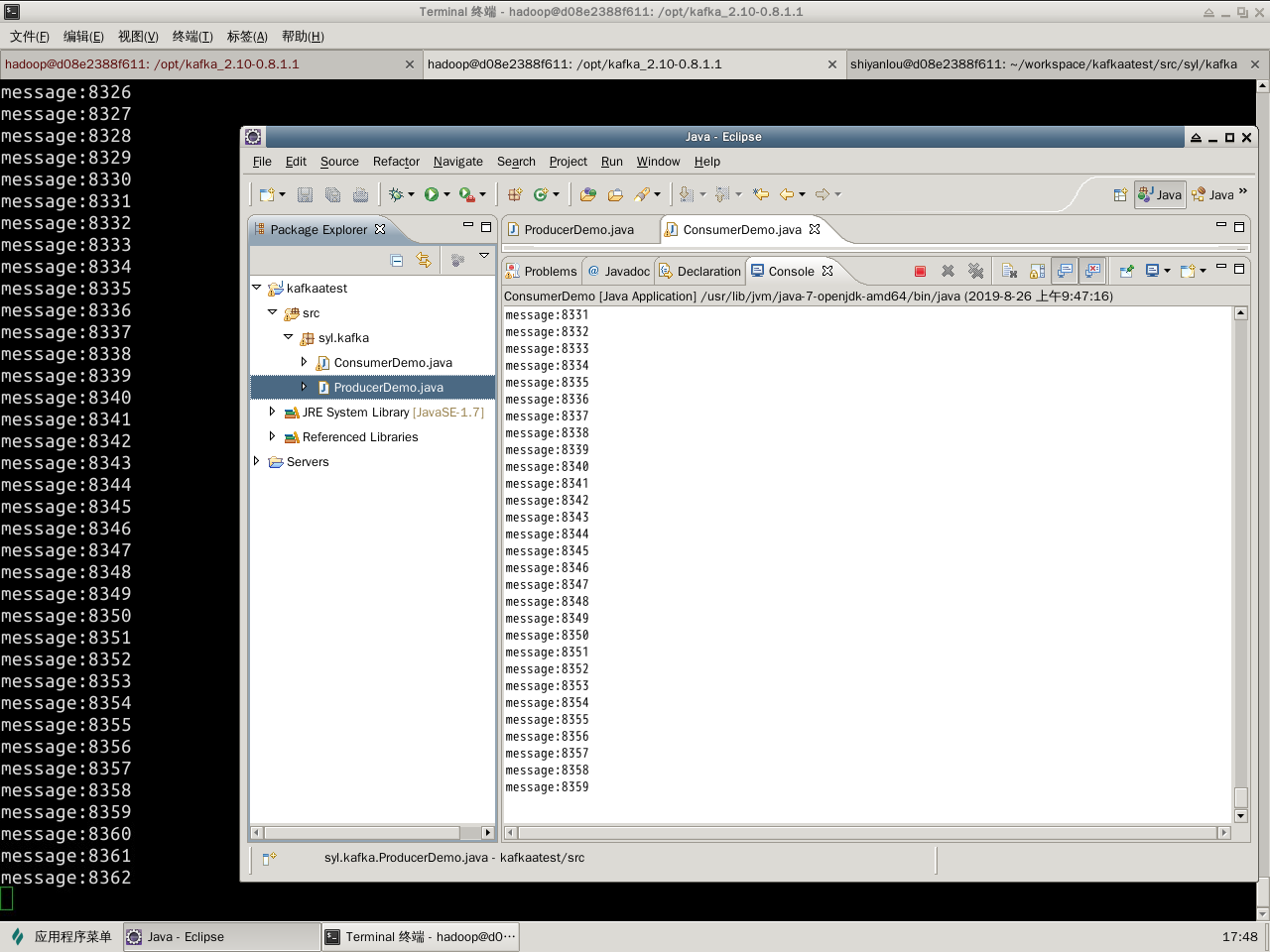Click Collapse All icon in Package Explorer

(x=397, y=260)
